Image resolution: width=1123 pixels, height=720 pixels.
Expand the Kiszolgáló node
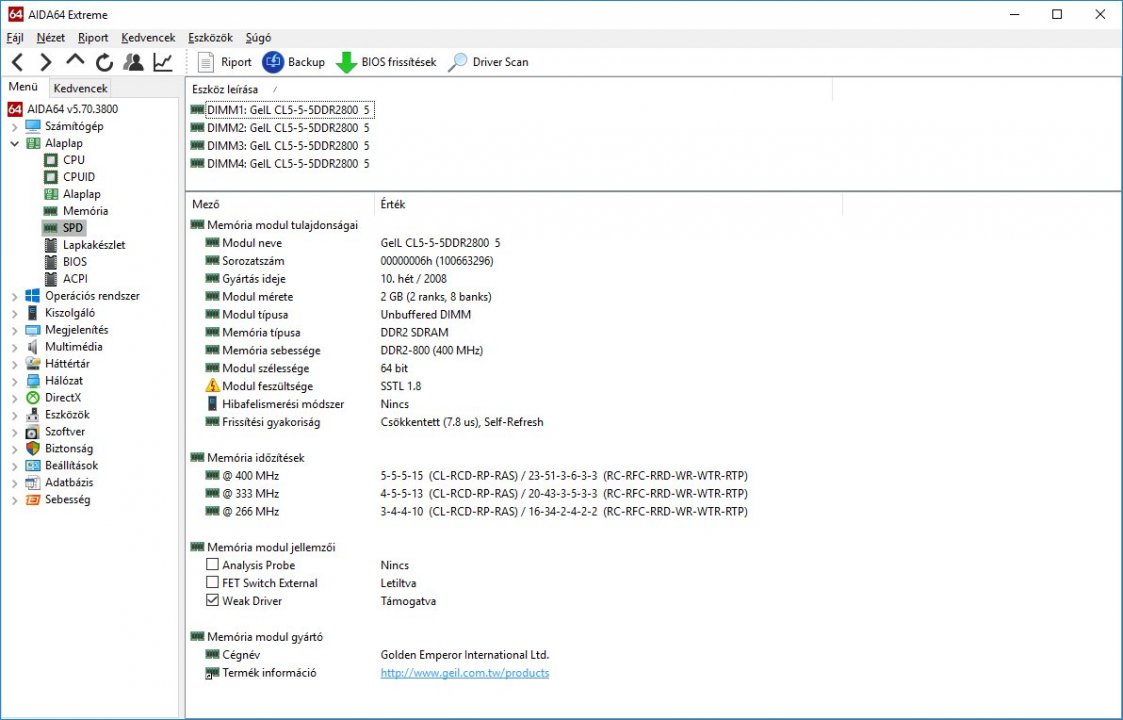point(14,313)
